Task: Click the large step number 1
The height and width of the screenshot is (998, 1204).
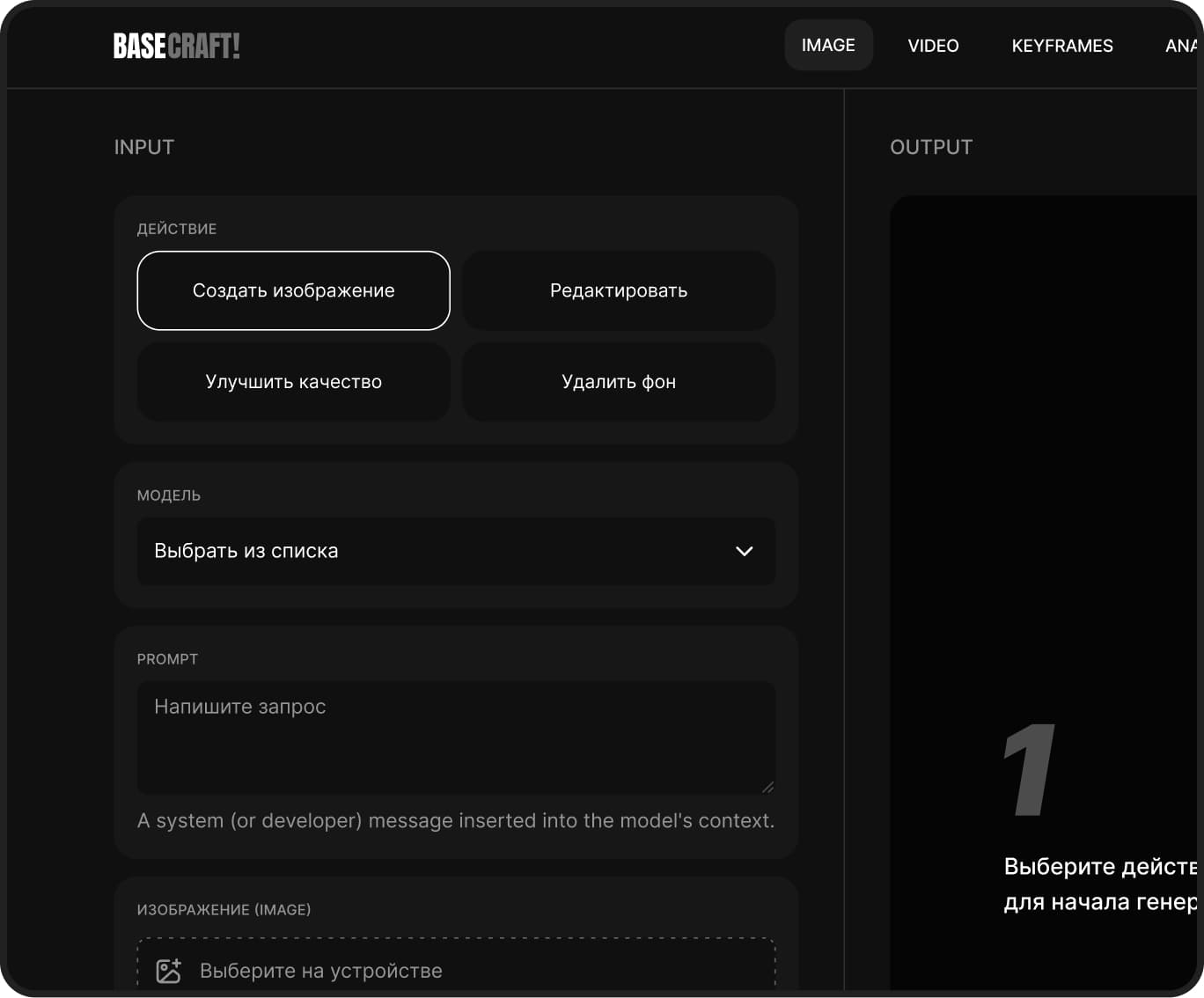Action: coord(1030,770)
